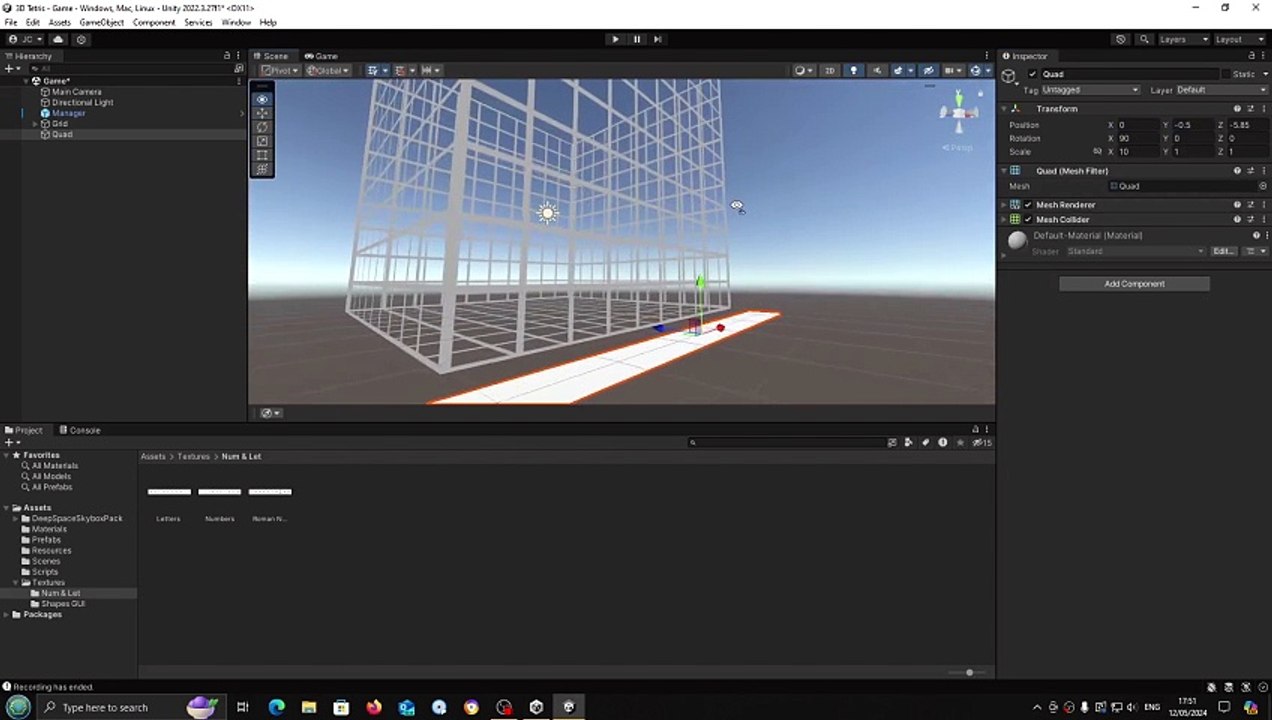Disable the Mesh Collider checkbox
The width and height of the screenshot is (1272, 720).
click(1028, 219)
